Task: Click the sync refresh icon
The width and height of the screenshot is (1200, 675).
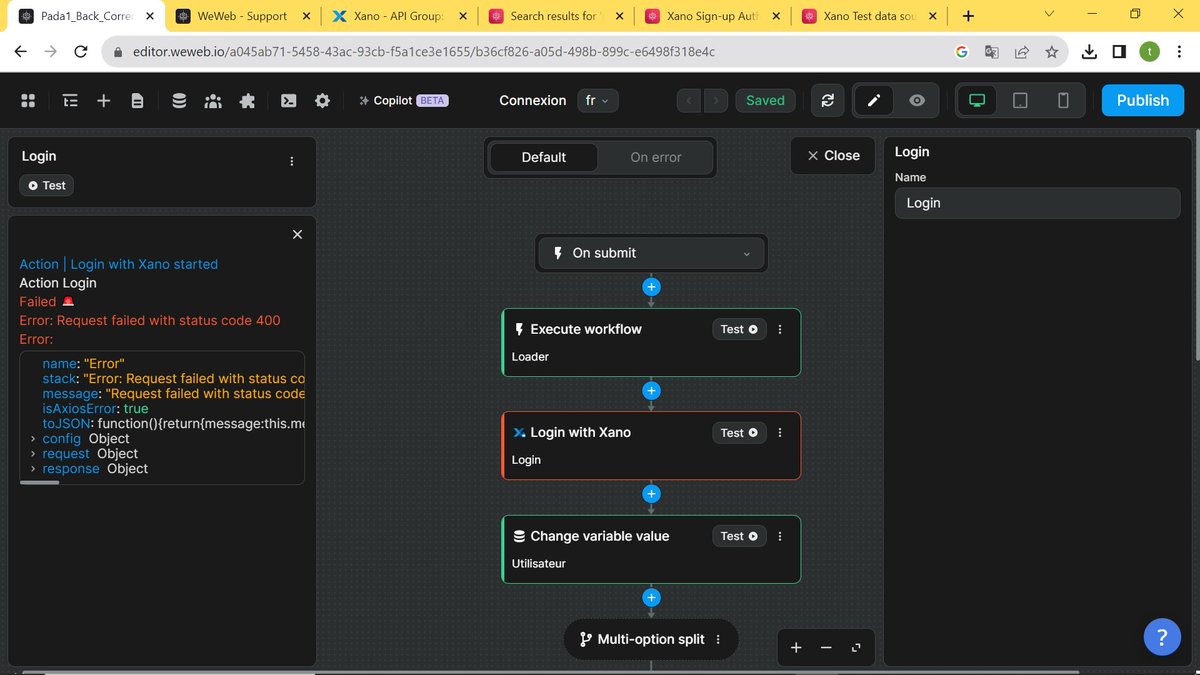Action: point(828,100)
